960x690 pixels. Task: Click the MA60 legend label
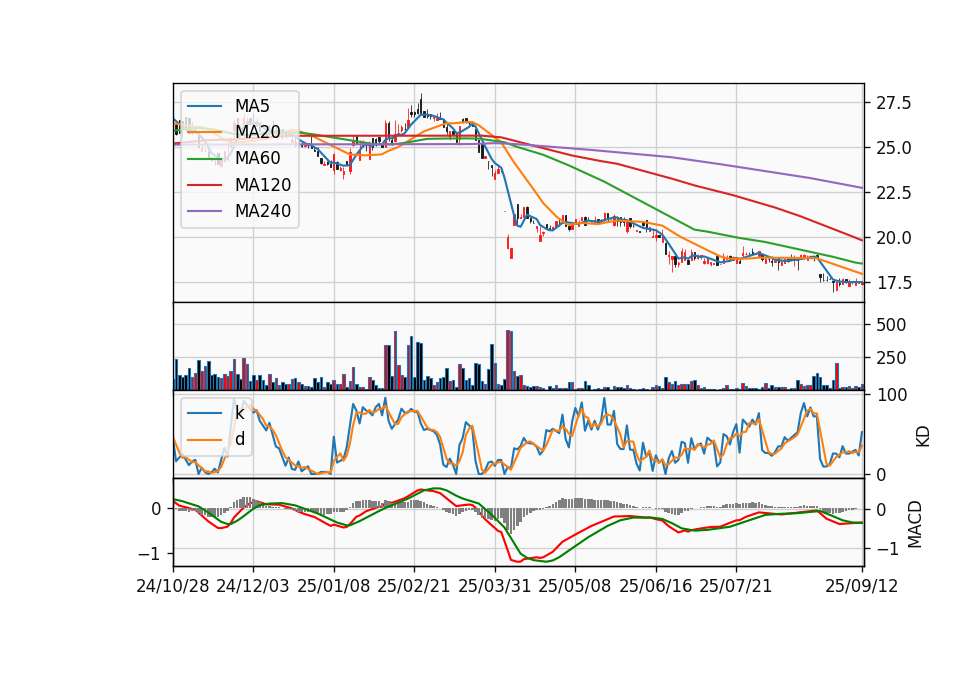[x=257, y=158]
